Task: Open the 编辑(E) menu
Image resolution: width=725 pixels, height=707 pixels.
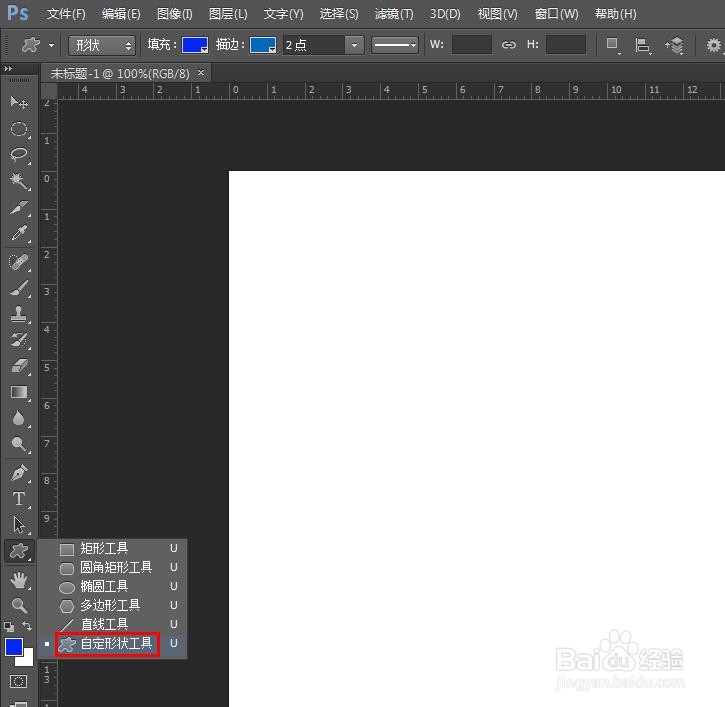Action: (x=121, y=14)
